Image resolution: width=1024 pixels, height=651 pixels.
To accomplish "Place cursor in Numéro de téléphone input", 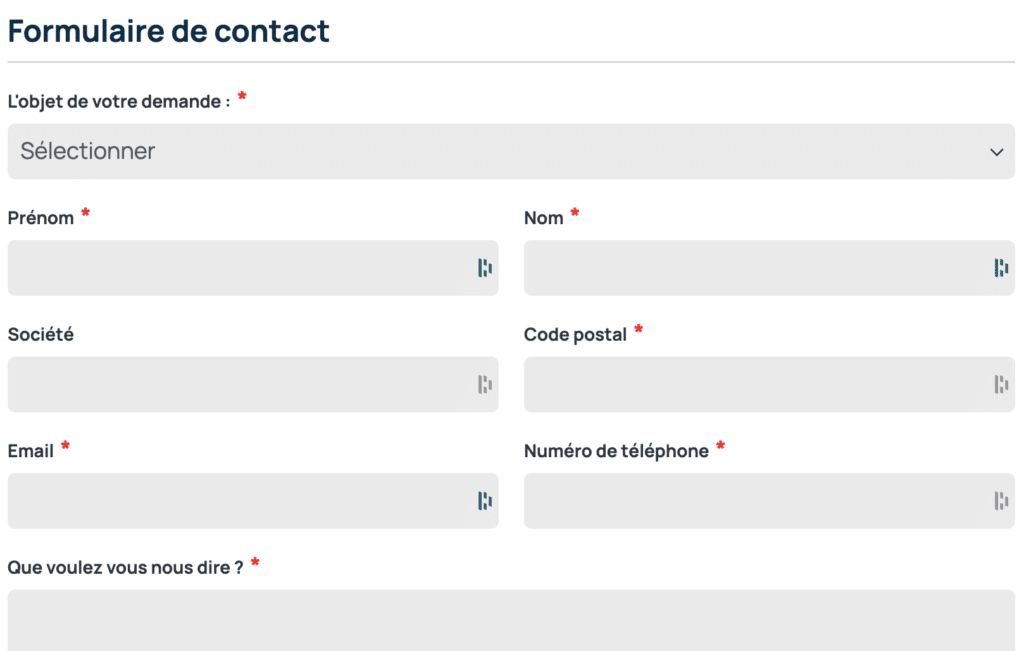I will pyautogui.click(x=755, y=501).
